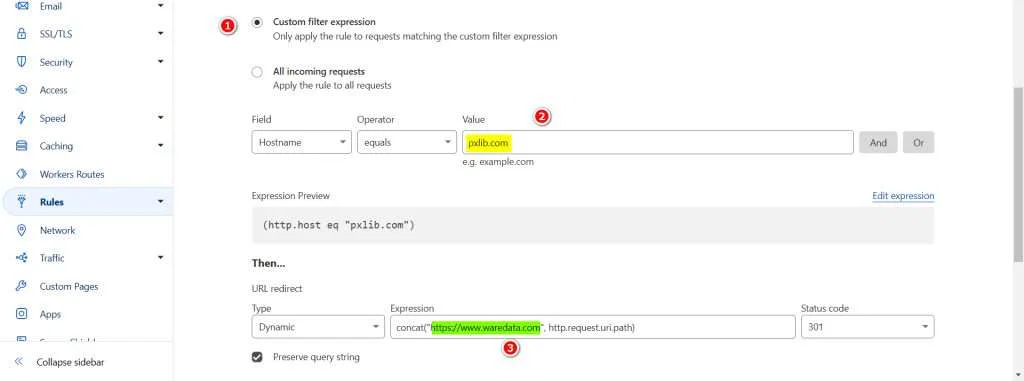
Task: Select Custom filter expression radio button
Action: coord(257,22)
